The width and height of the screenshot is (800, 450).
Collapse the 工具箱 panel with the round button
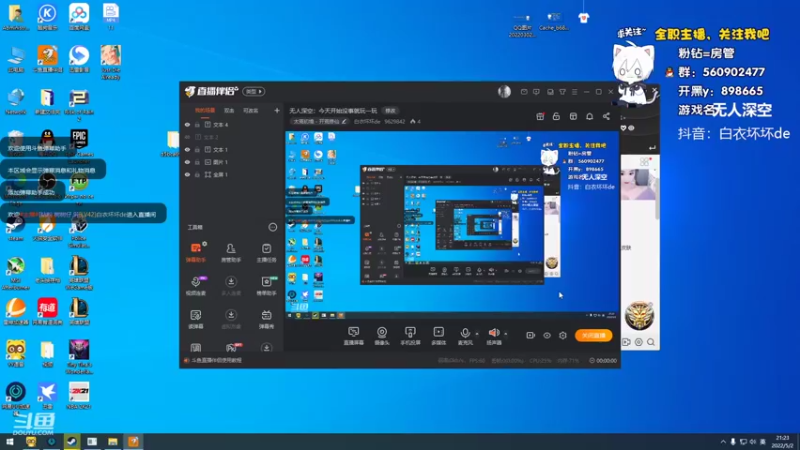pos(273,227)
